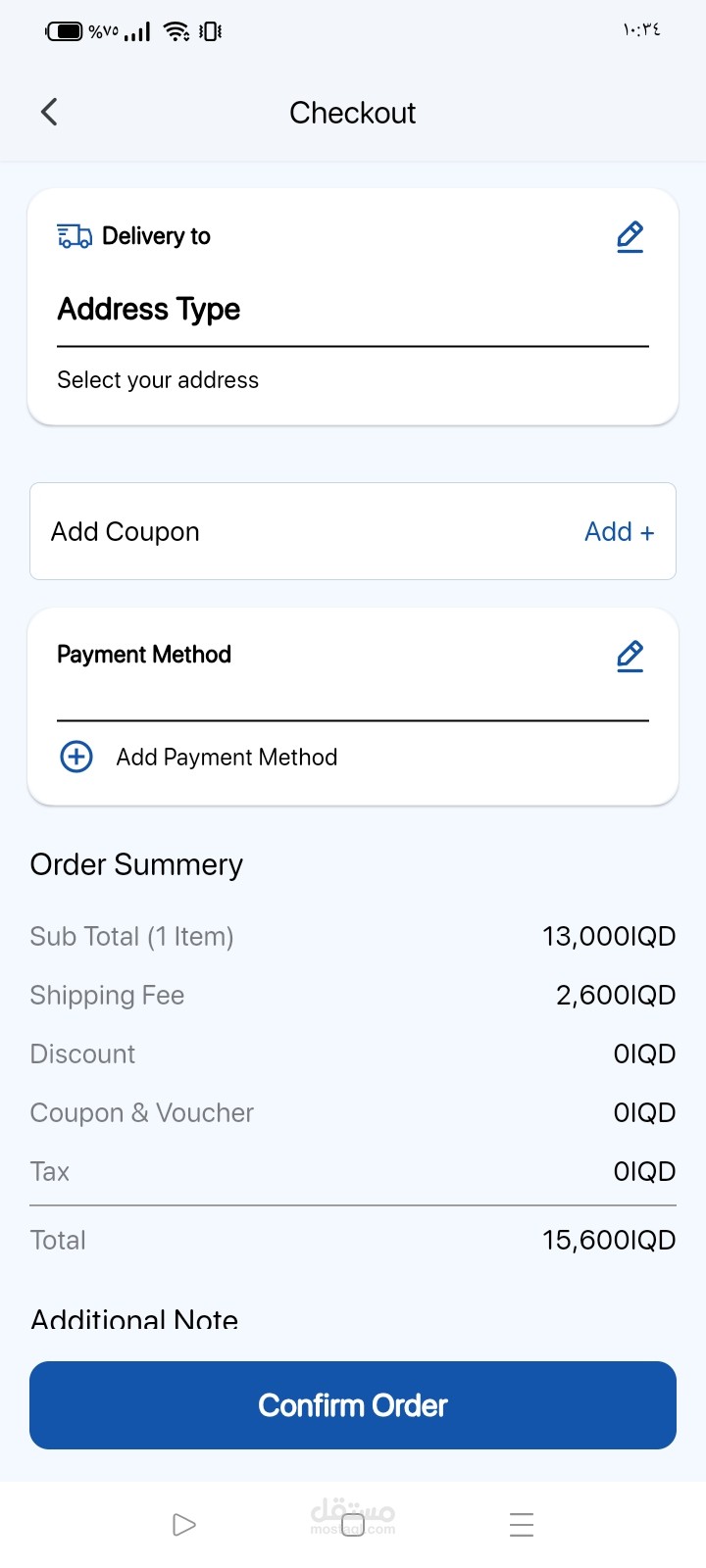The image size is (706, 1568).
Task: Tap the back arrow in Checkout header
Action: 50,112
